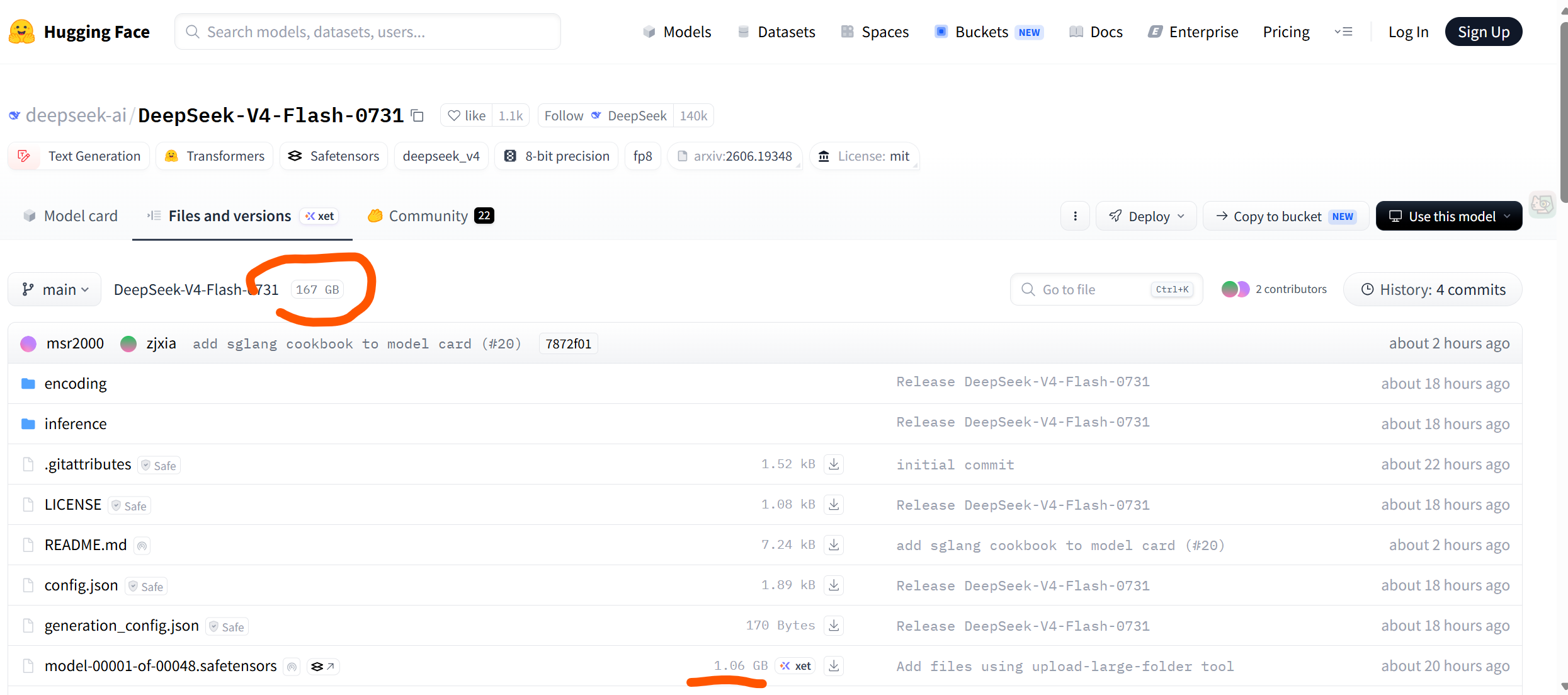Select the fp8 tag
Screen dimensions: 1568x695
(643, 156)
